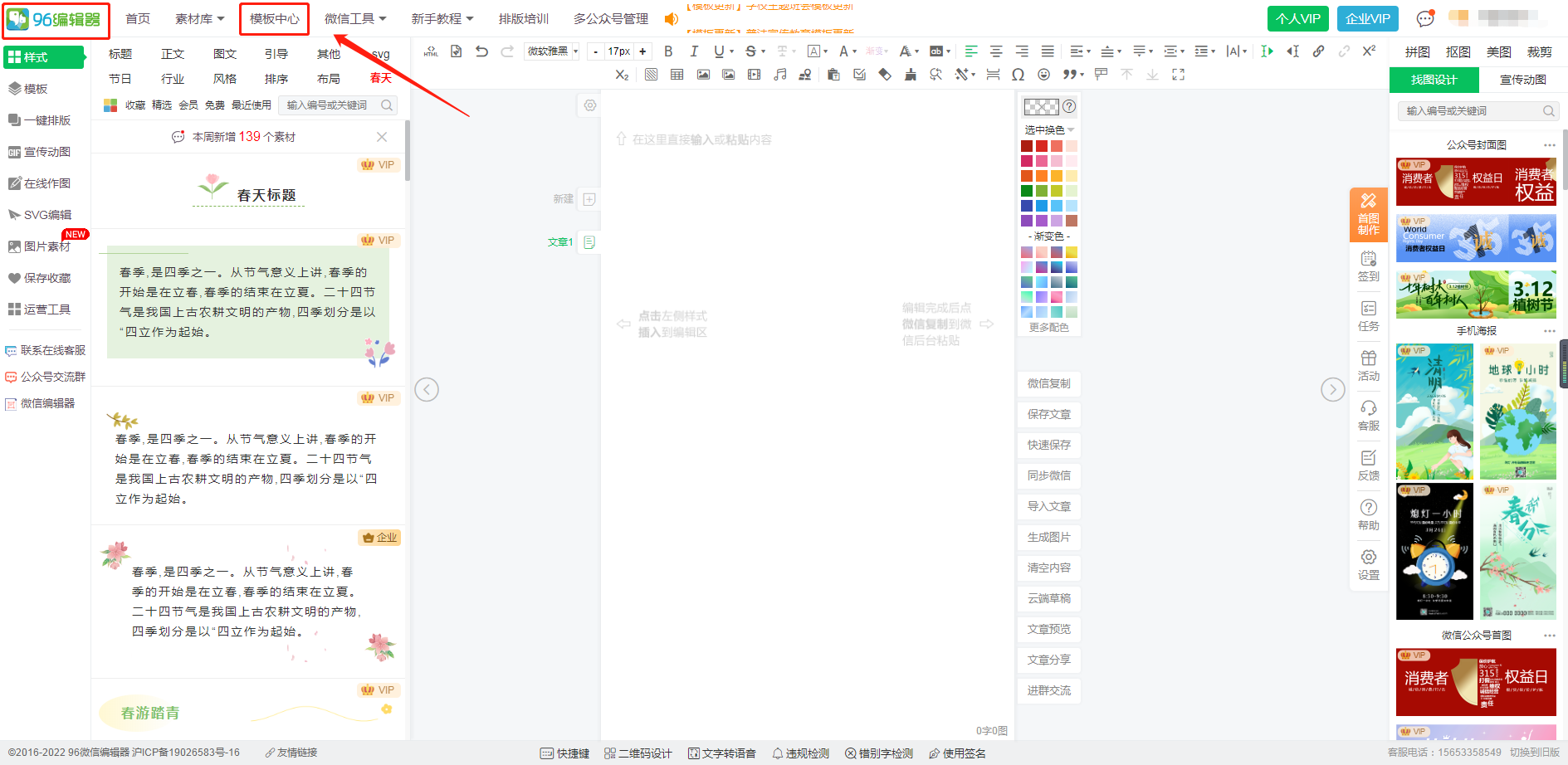Viewport: 1568px width, 765px height.
Task: Click the 保存文章 button
Action: (1048, 414)
